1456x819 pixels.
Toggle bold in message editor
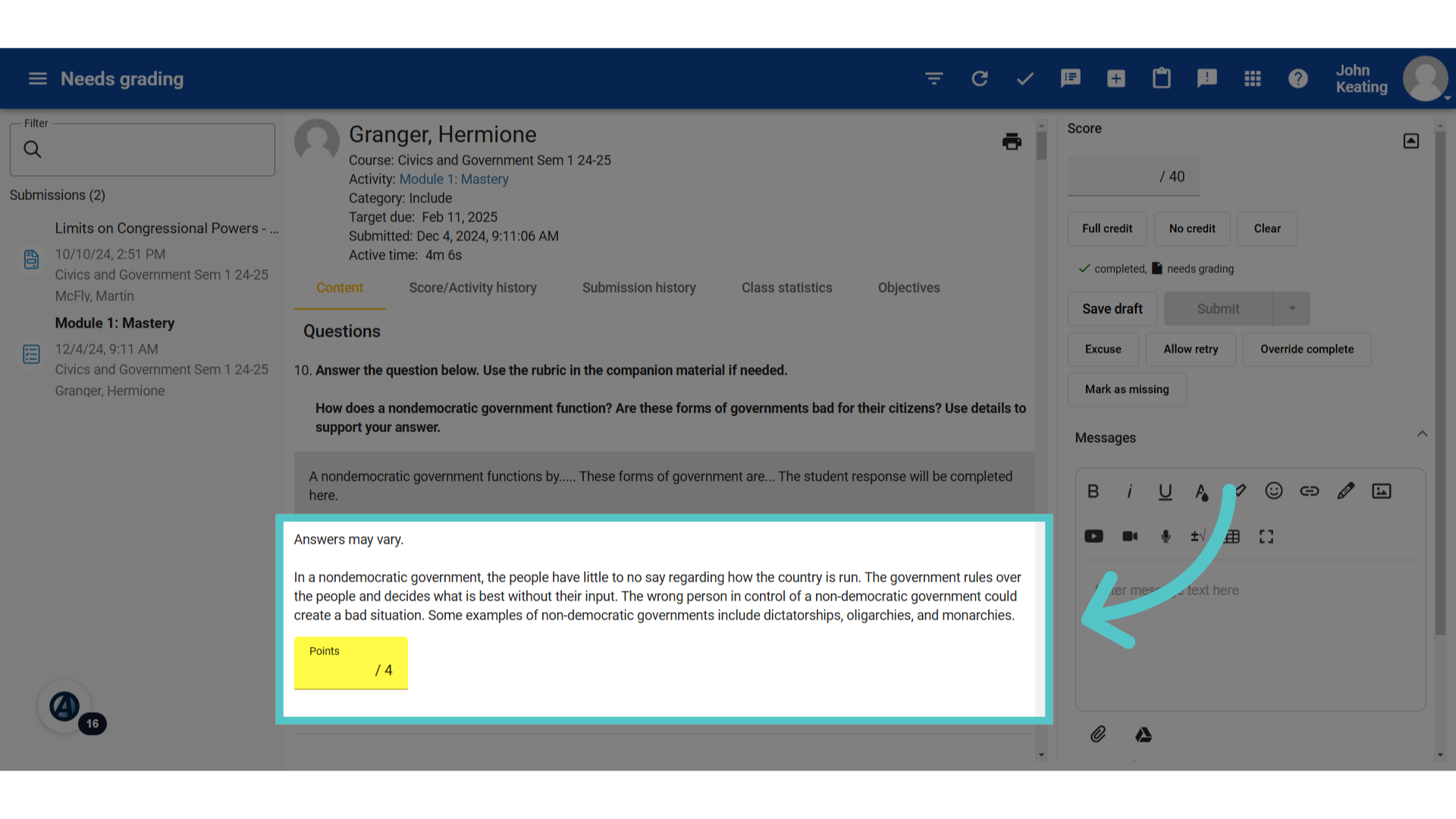point(1093,491)
